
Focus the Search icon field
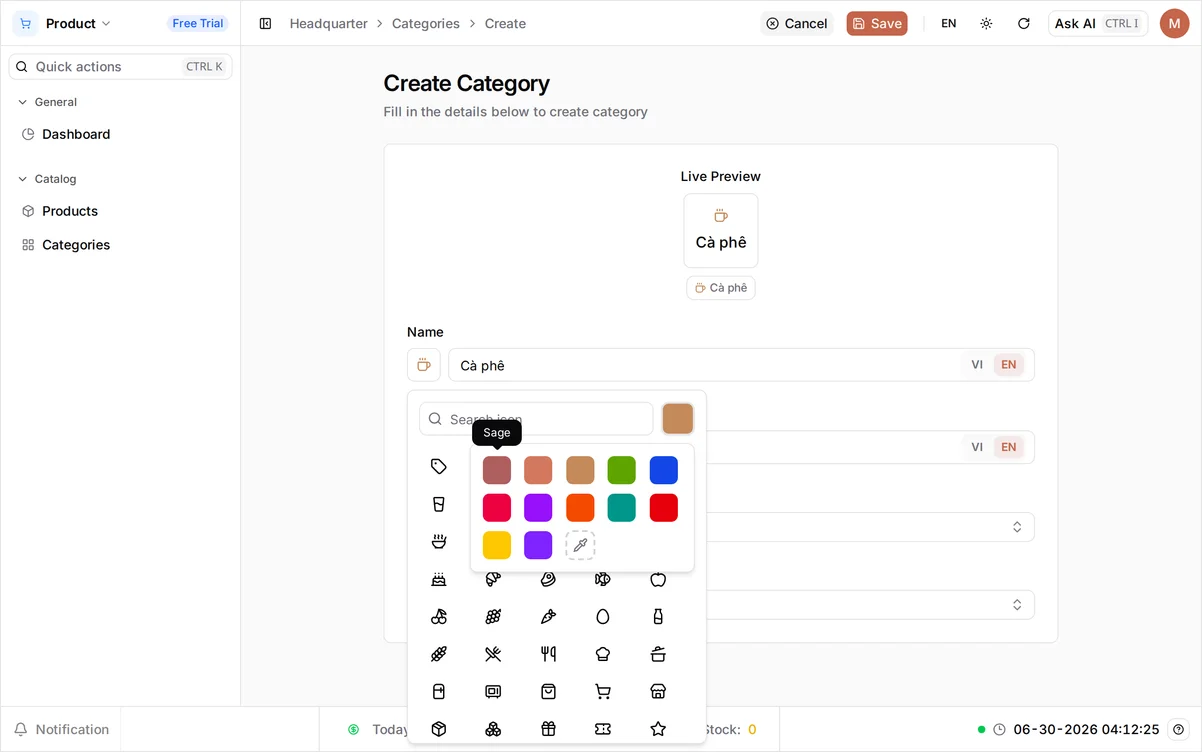tap(536, 419)
